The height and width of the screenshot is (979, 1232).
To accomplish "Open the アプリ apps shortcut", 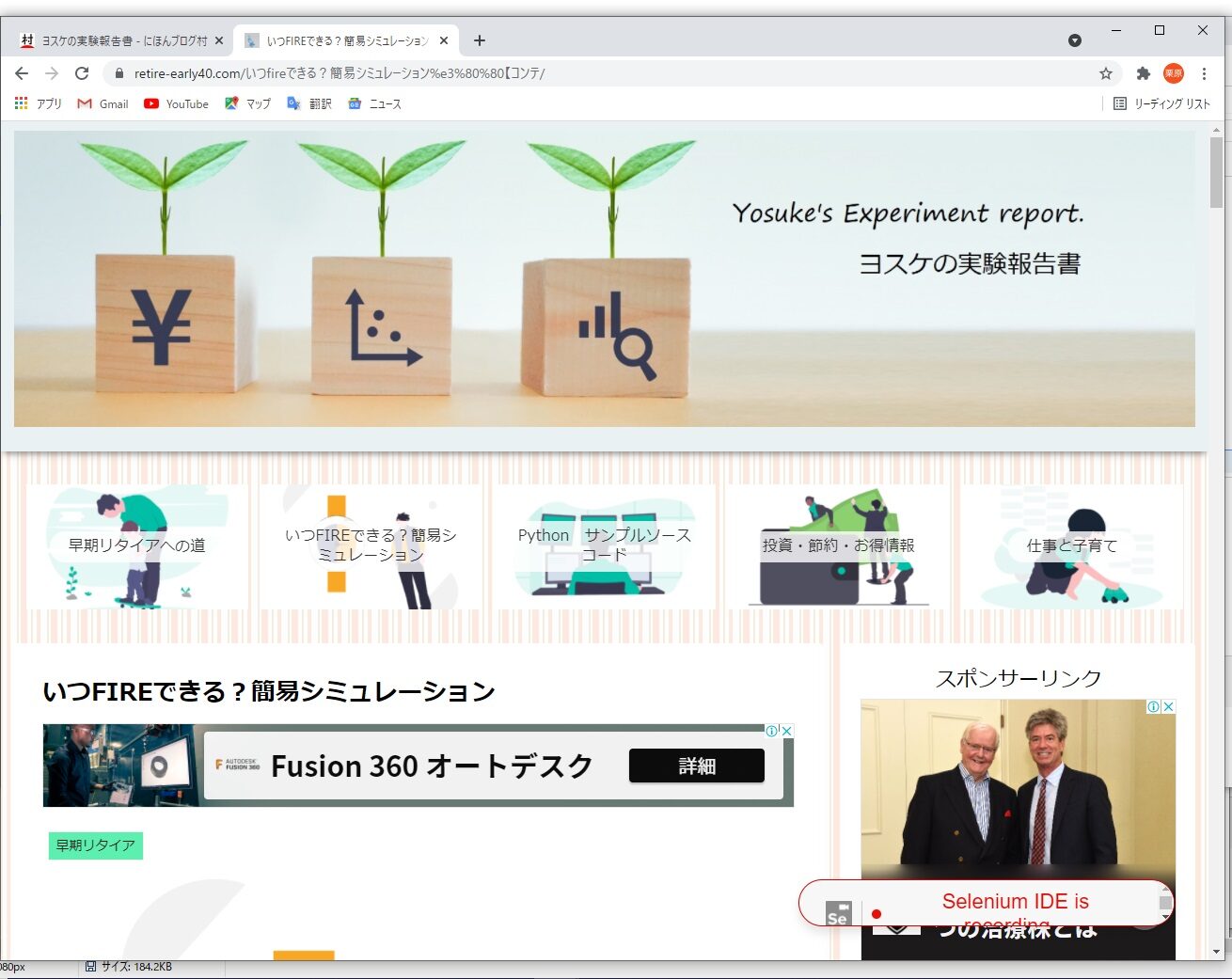I will click(x=39, y=104).
